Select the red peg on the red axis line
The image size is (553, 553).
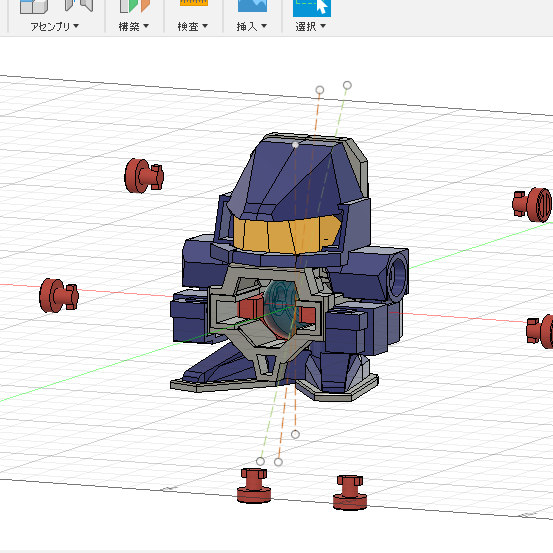click(x=59, y=296)
